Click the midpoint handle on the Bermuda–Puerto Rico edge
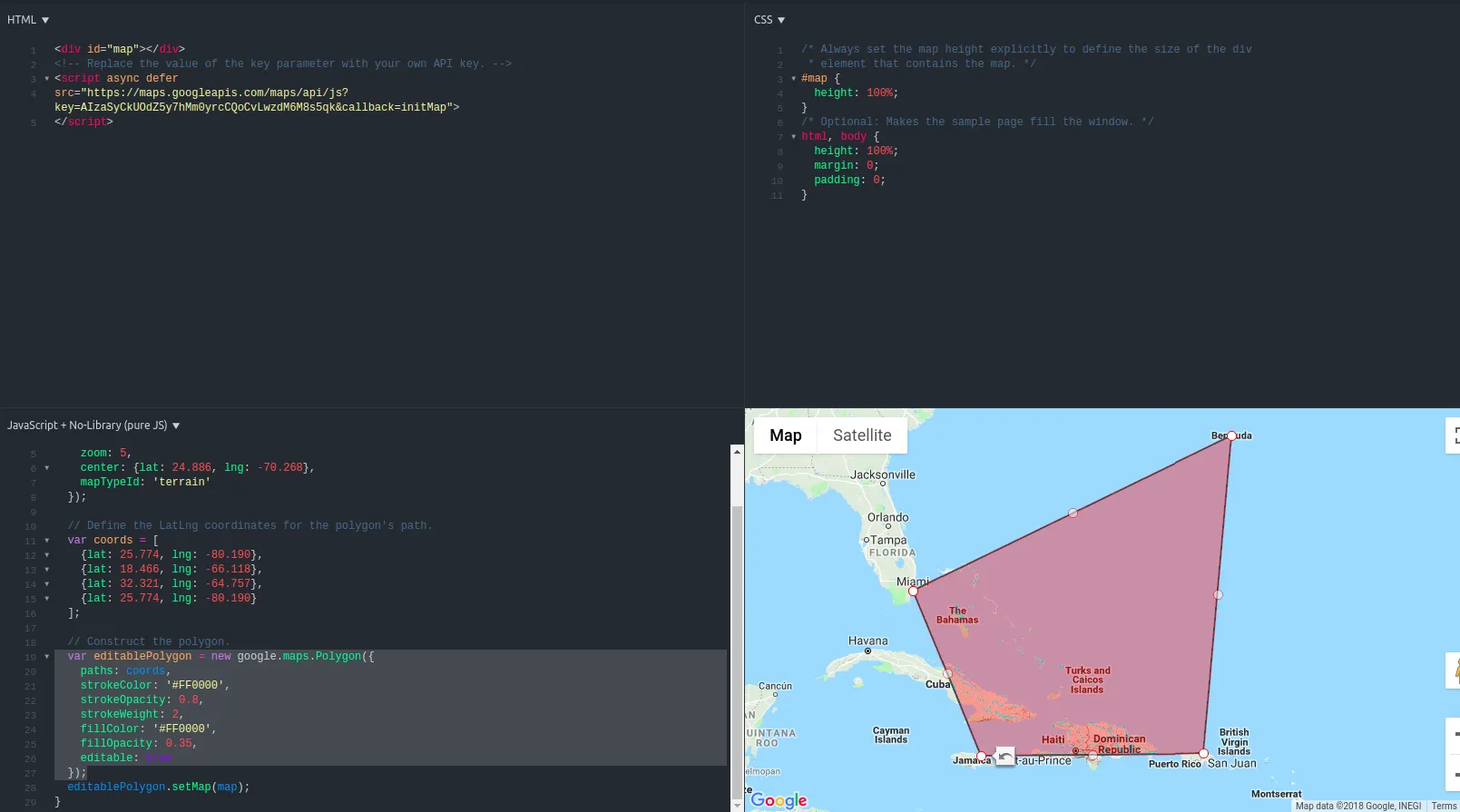 1218,595
